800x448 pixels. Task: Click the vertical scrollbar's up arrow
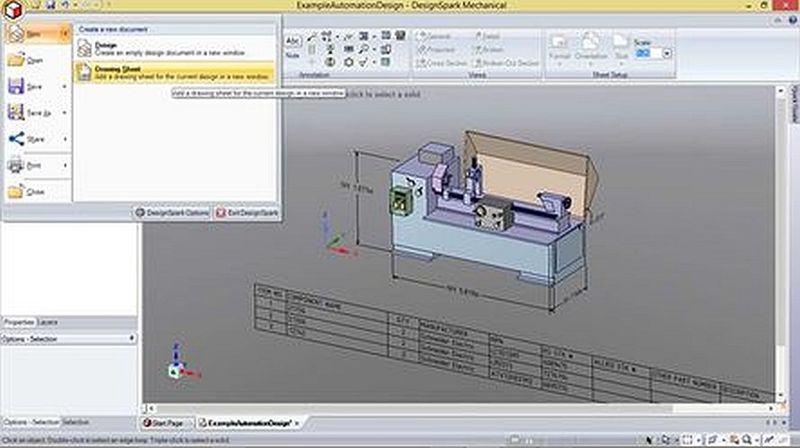click(x=780, y=91)
